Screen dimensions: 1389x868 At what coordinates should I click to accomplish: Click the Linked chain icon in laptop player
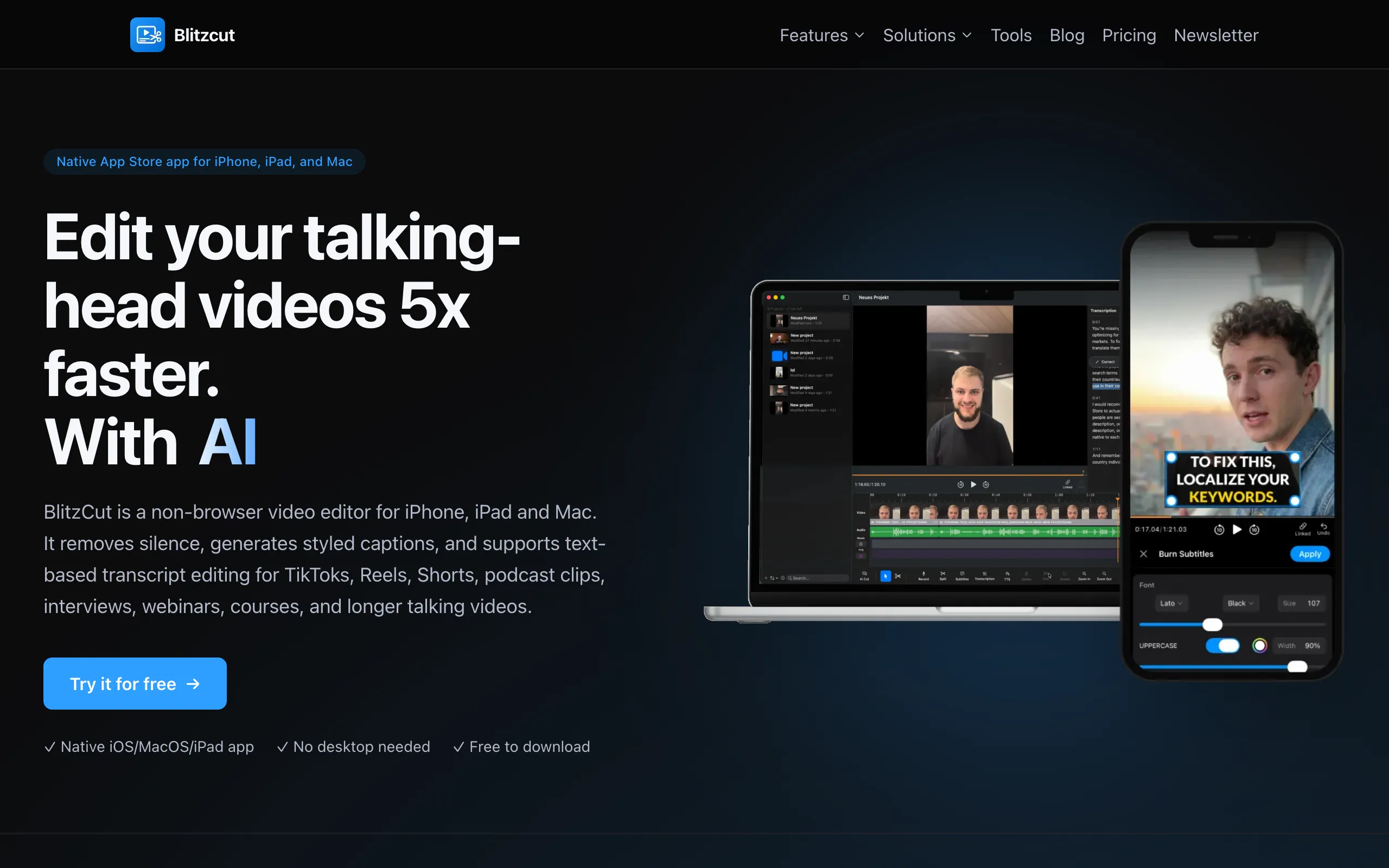pos(1068,484)
